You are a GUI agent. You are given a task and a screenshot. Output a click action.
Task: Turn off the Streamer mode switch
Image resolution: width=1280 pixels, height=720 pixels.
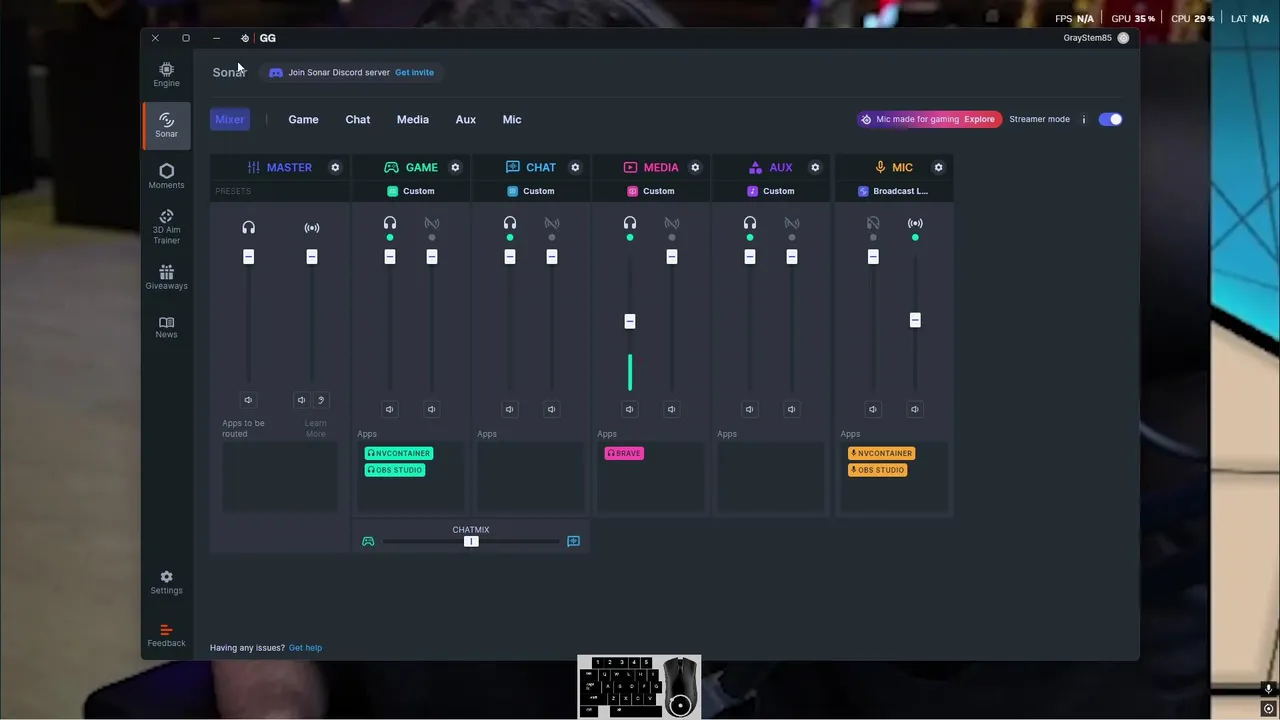pyautogui.click(x=1110, y=119)
